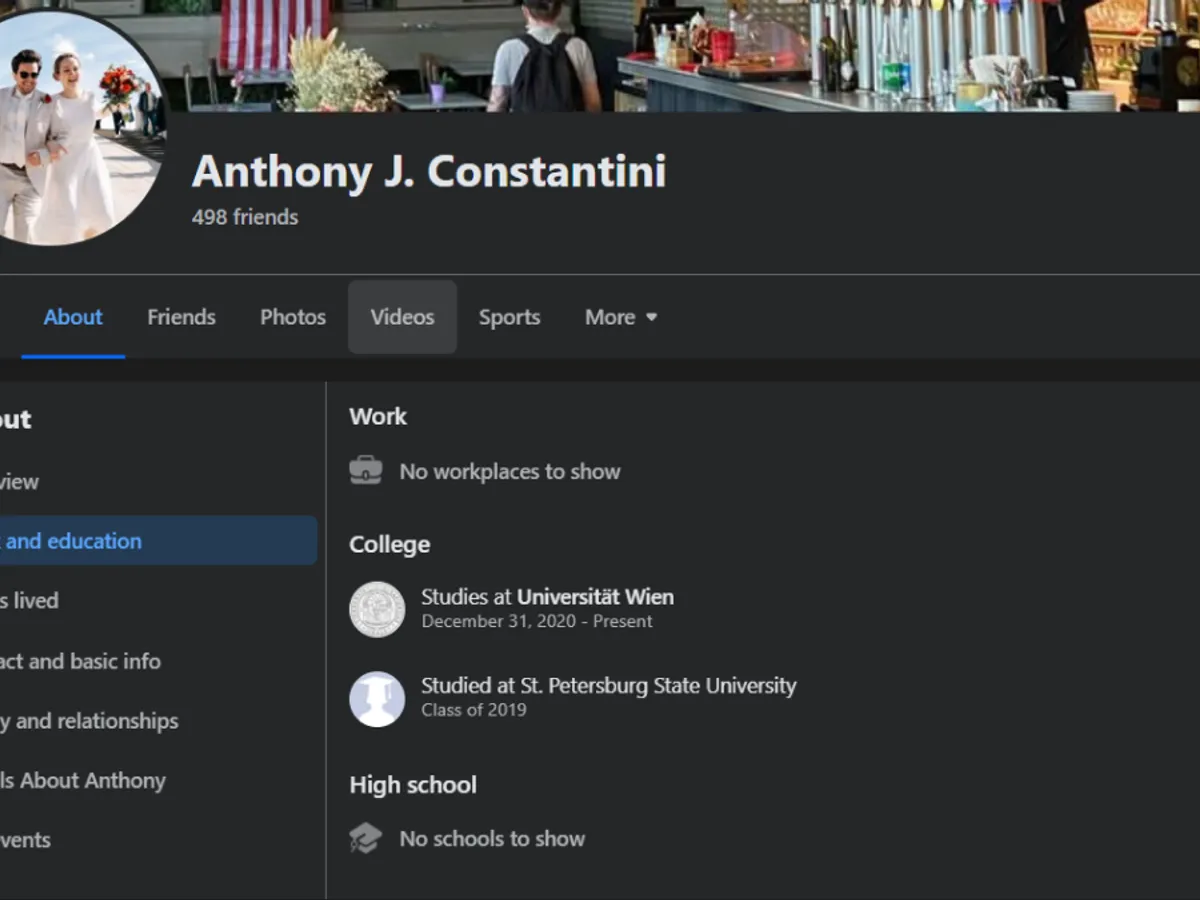
Task: Open the Universität Wien page link
Action: click(595, 597)
